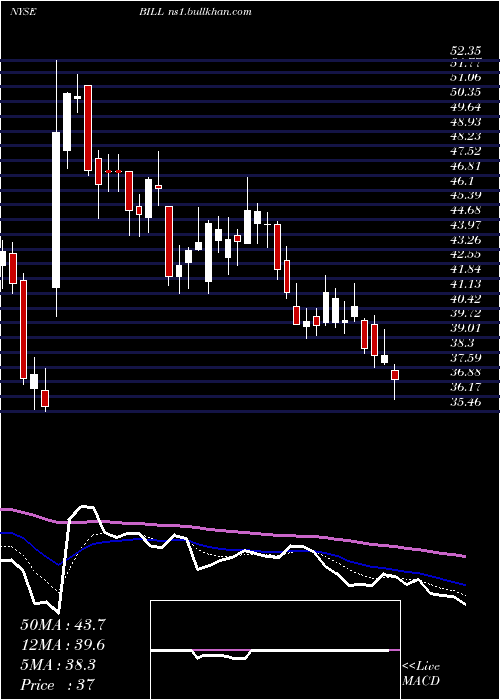
Task: Click the 50.35 price axis label
Action: click(466, 92)
